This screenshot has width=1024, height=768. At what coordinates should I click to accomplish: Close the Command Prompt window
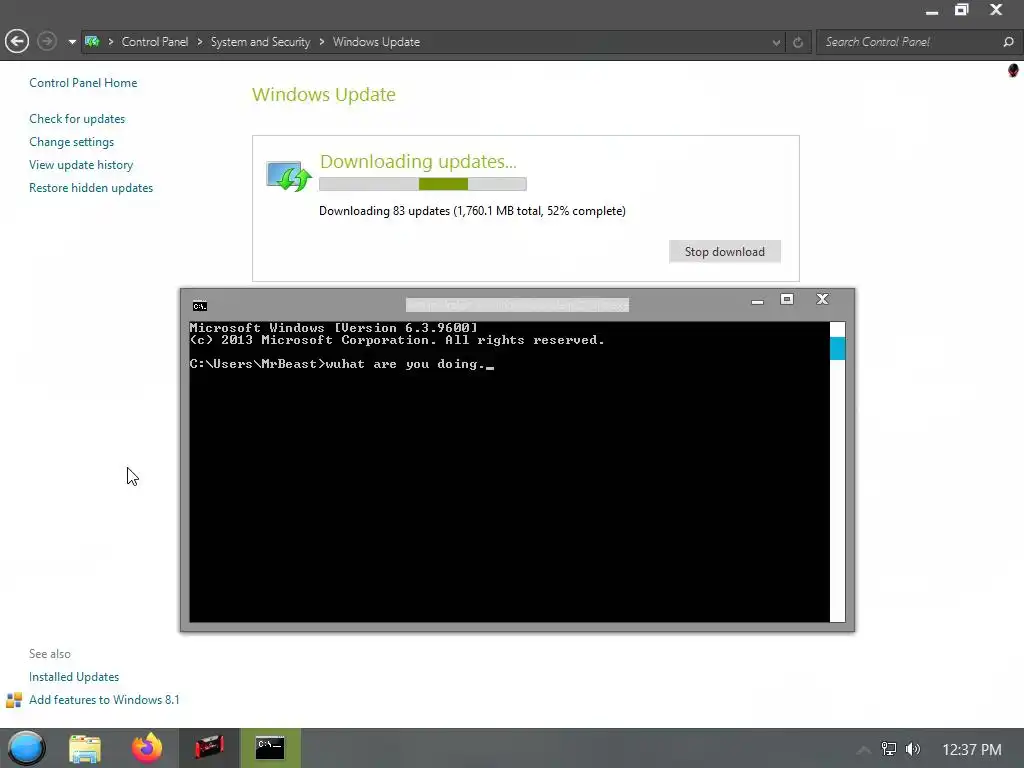[x=822, y=299]
